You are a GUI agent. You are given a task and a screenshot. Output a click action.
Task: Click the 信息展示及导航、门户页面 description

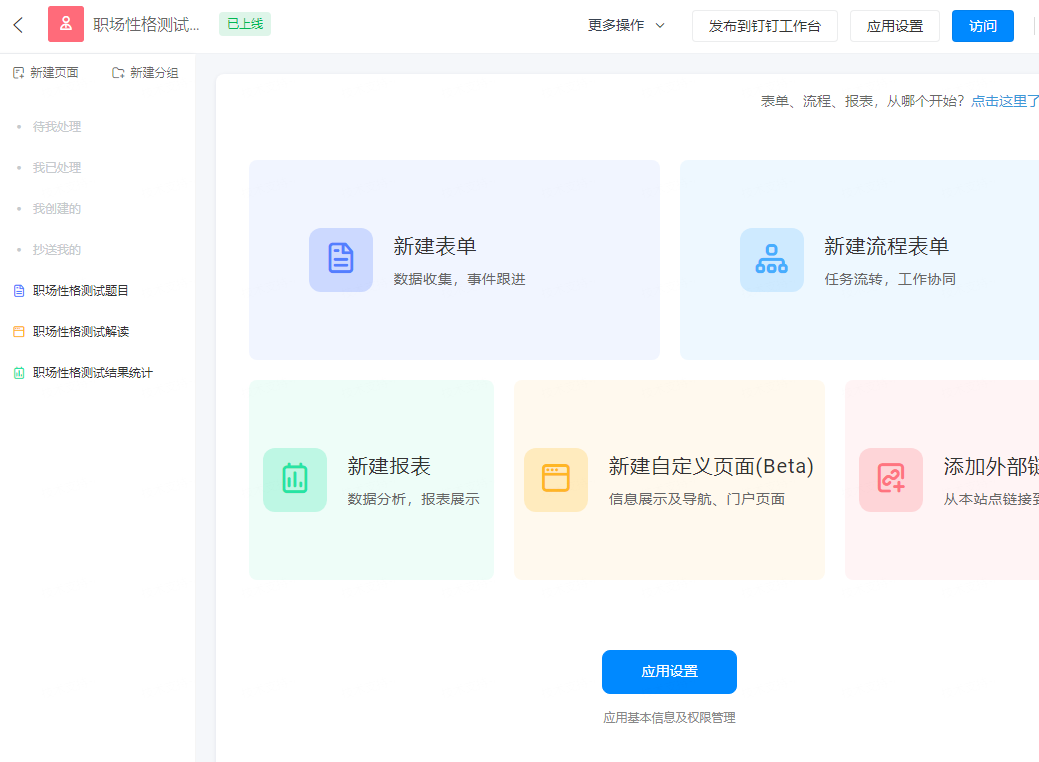pyautogui.click(x=696, y=500)
